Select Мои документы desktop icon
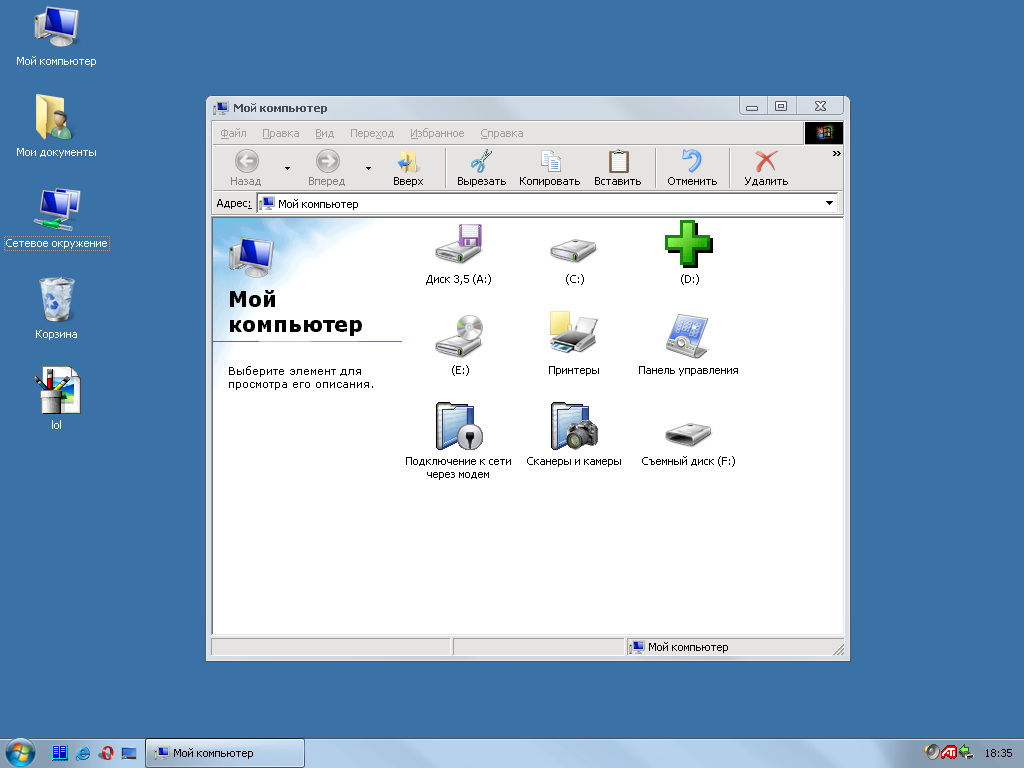Image resolution: width=1024 pixels, height=768 pixels. pos(56,127)
